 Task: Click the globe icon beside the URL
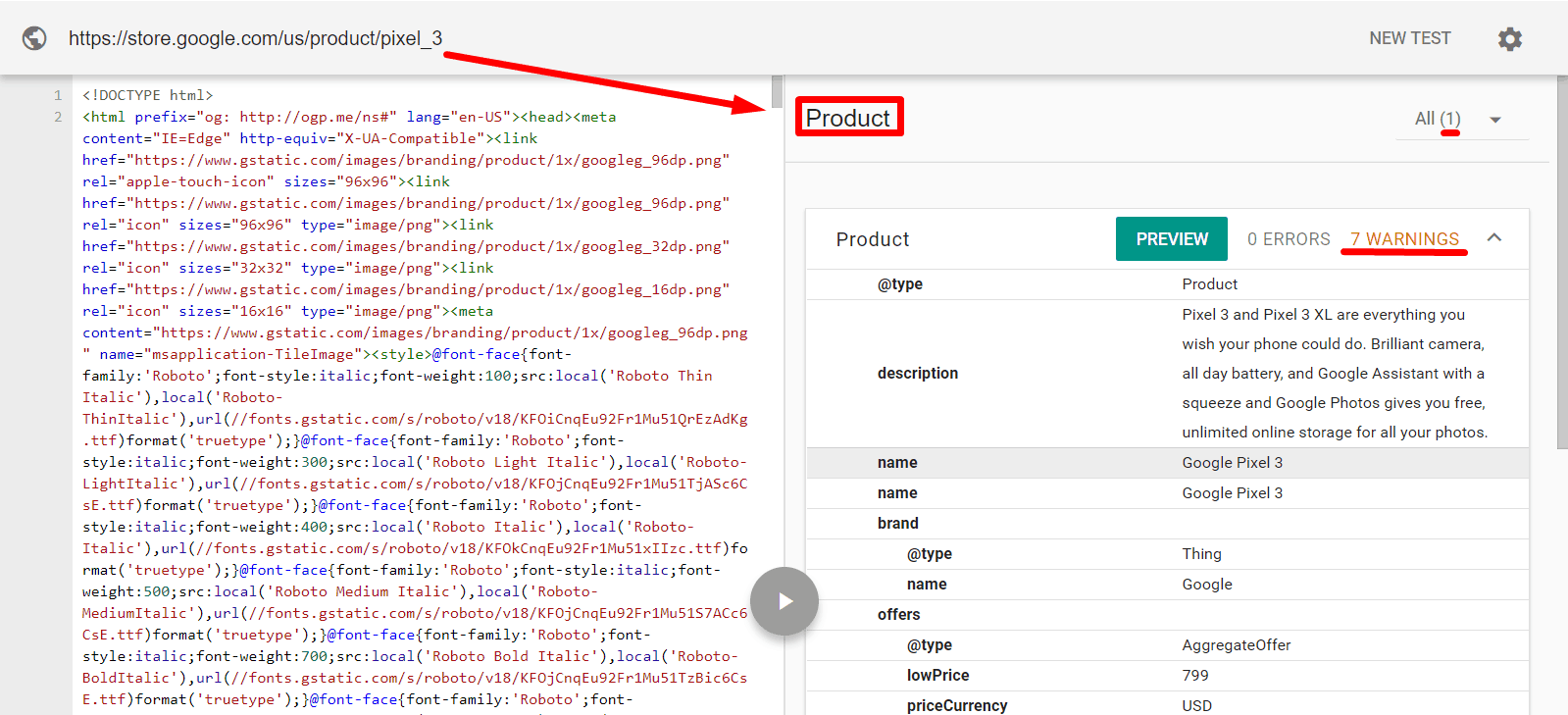click(x=34, y=38)
